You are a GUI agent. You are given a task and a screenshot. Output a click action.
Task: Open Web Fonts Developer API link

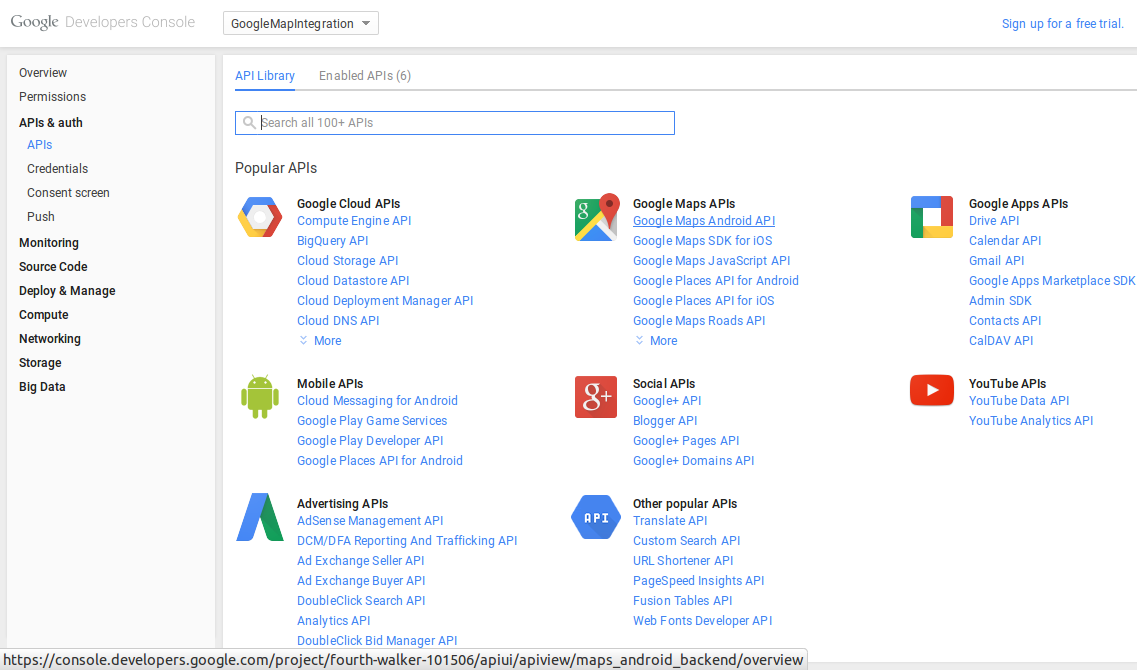703,621
